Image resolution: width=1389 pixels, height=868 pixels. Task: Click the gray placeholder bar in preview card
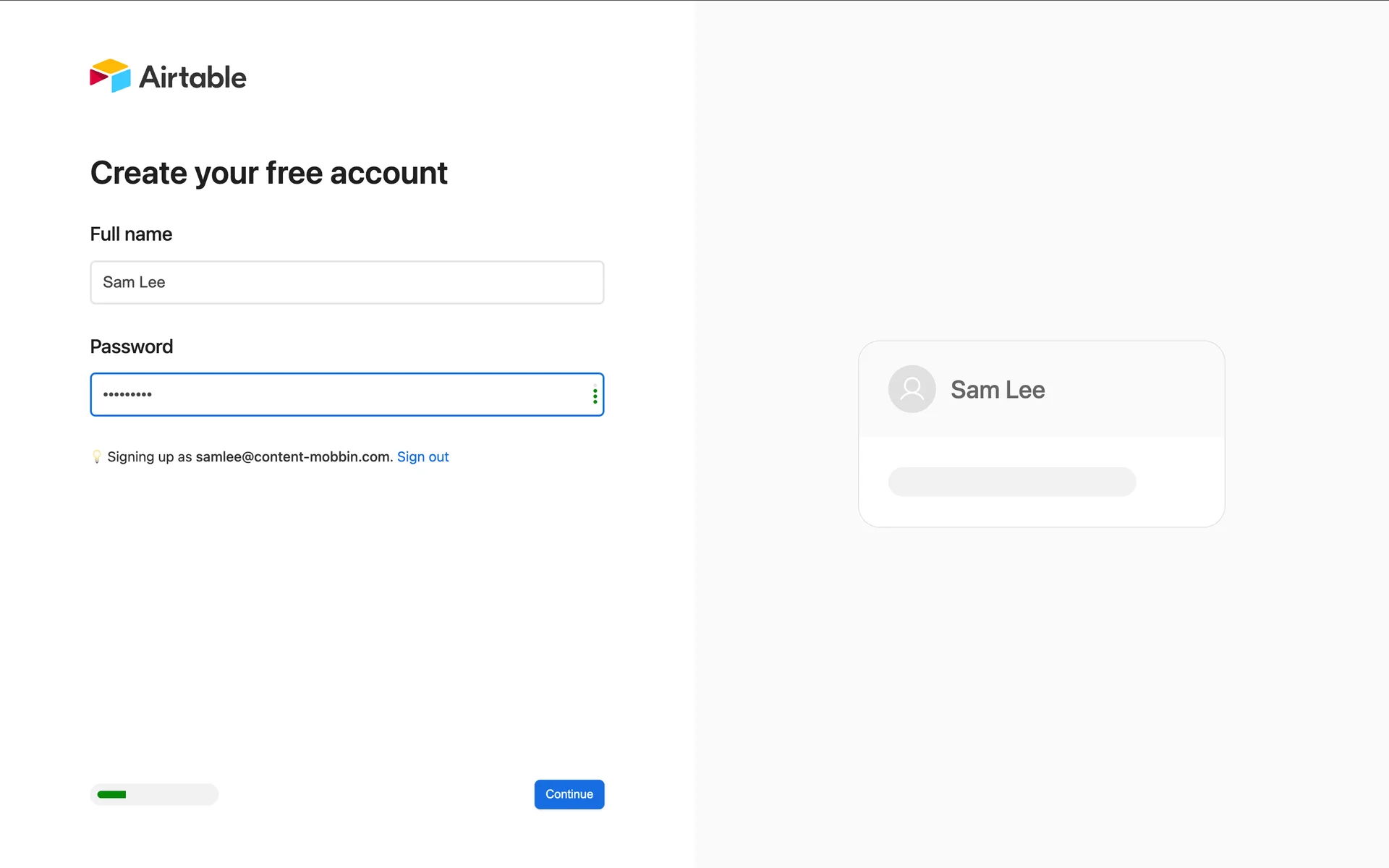(x=1011, y=482)
